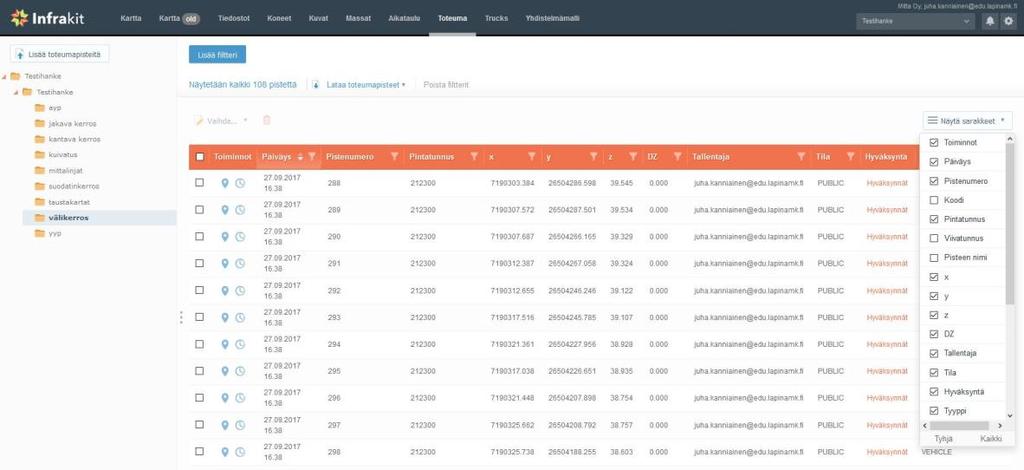Open the Vaihda dropdown
This screenshot has height=470, width=1024.
tap(221, 120)
